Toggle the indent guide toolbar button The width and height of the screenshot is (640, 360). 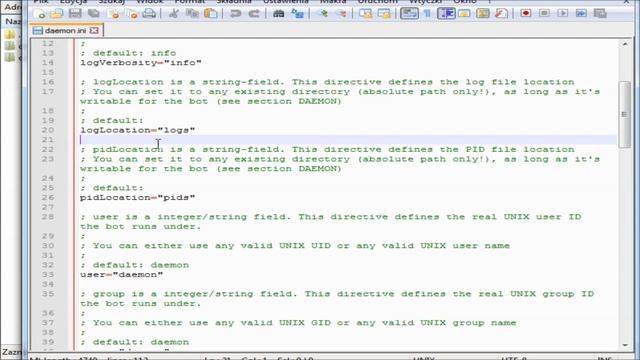[446, 13]
